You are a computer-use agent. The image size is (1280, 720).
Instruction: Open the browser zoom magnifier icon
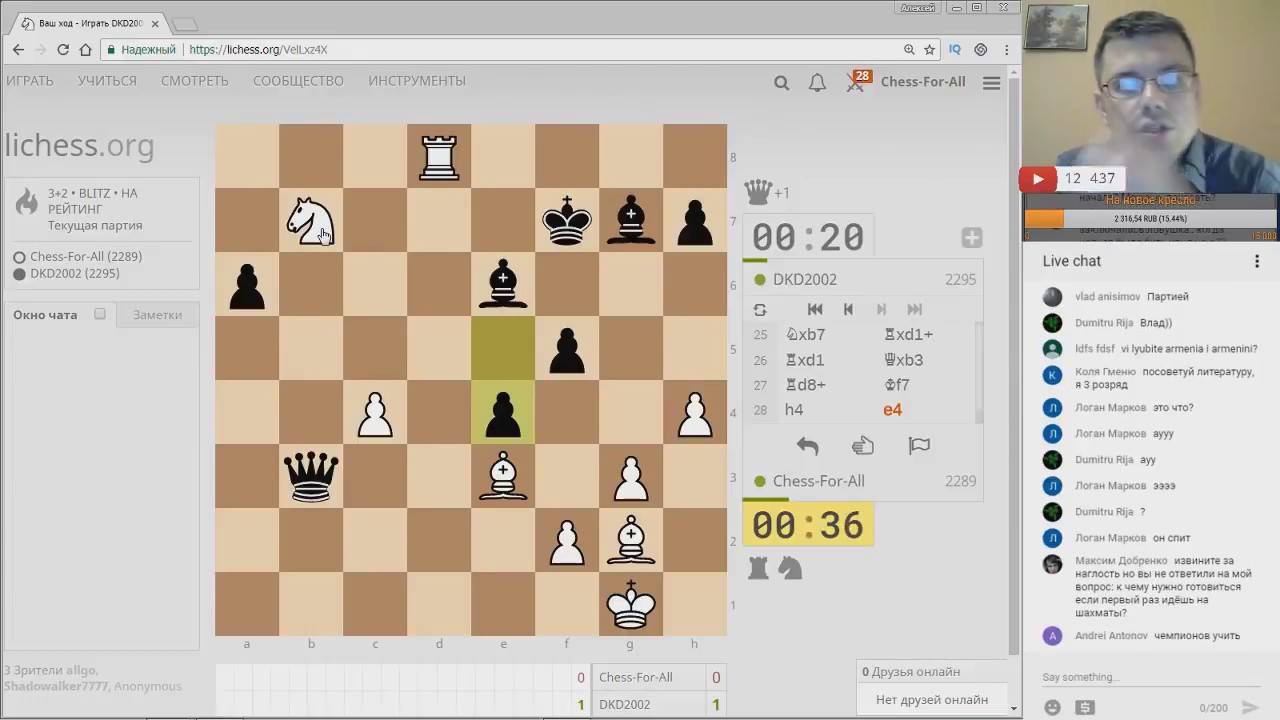pyautogui.click(x=909, y=49)
